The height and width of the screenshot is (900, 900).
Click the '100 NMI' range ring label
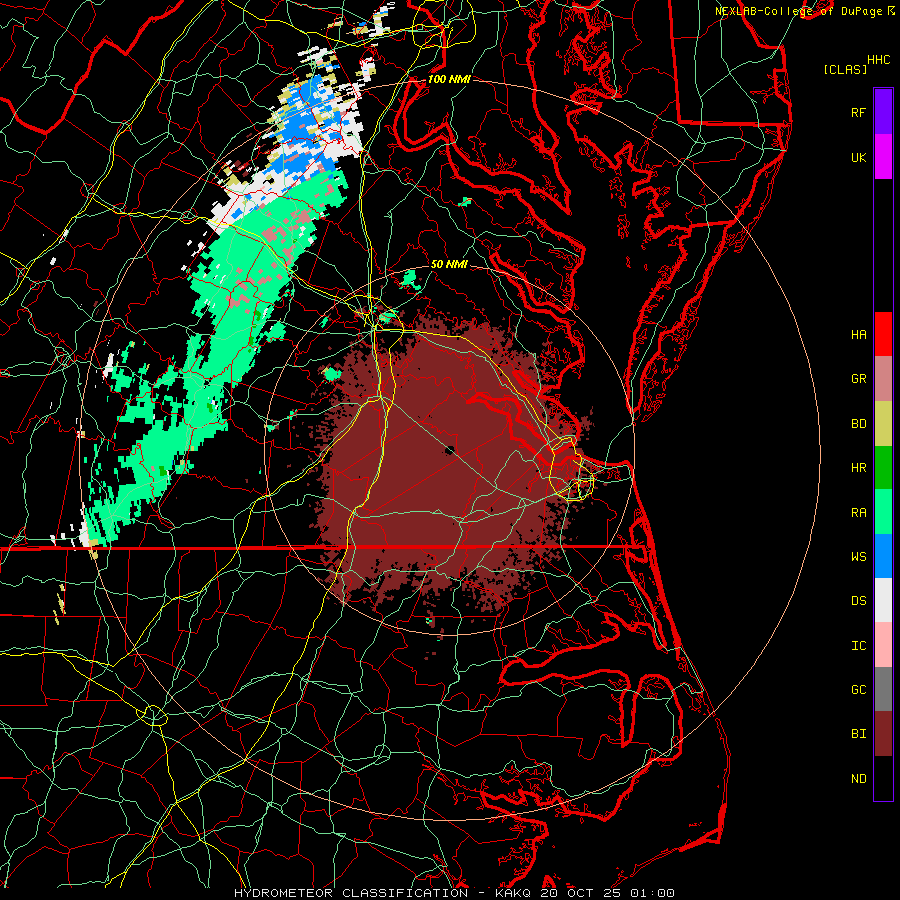(x=449, y=79)
